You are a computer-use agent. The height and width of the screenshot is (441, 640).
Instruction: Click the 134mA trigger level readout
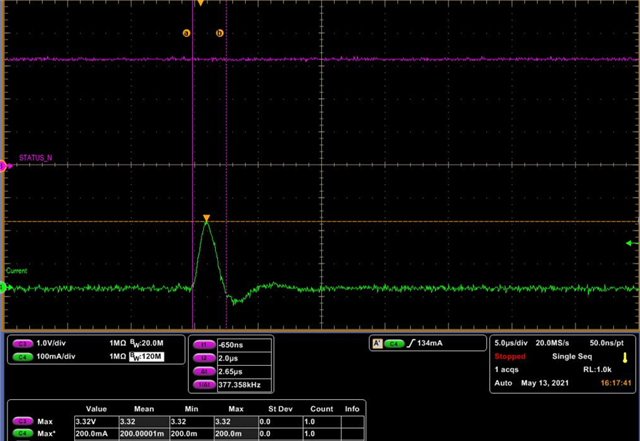430,343
